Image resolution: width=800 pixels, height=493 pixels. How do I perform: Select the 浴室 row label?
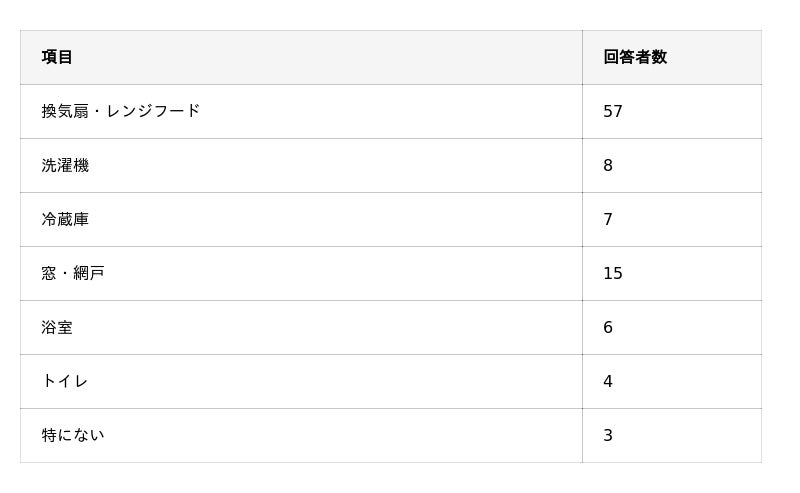[x=57, y=328]
